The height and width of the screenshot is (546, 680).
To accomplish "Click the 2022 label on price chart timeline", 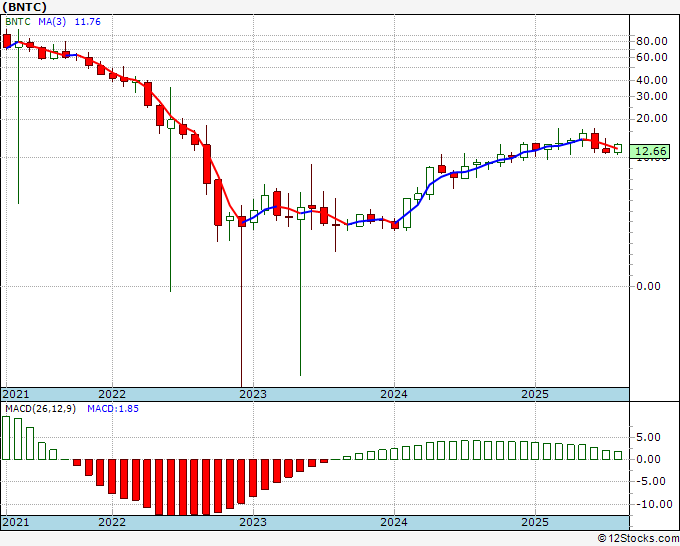I will click(x=112, y=394).
